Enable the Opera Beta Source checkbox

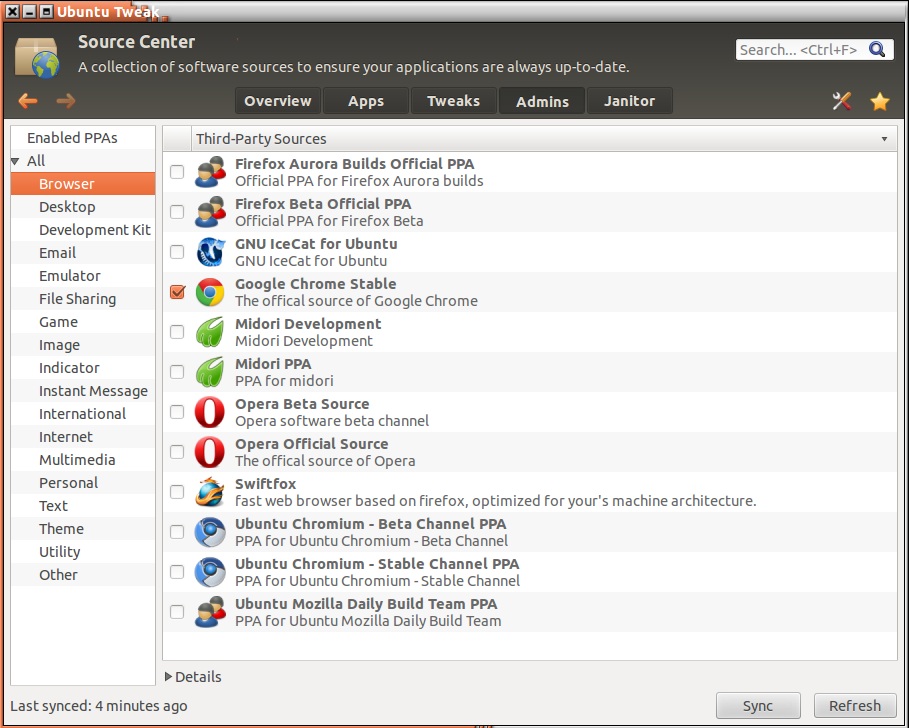pyautogui.click(x=177, y=412)
